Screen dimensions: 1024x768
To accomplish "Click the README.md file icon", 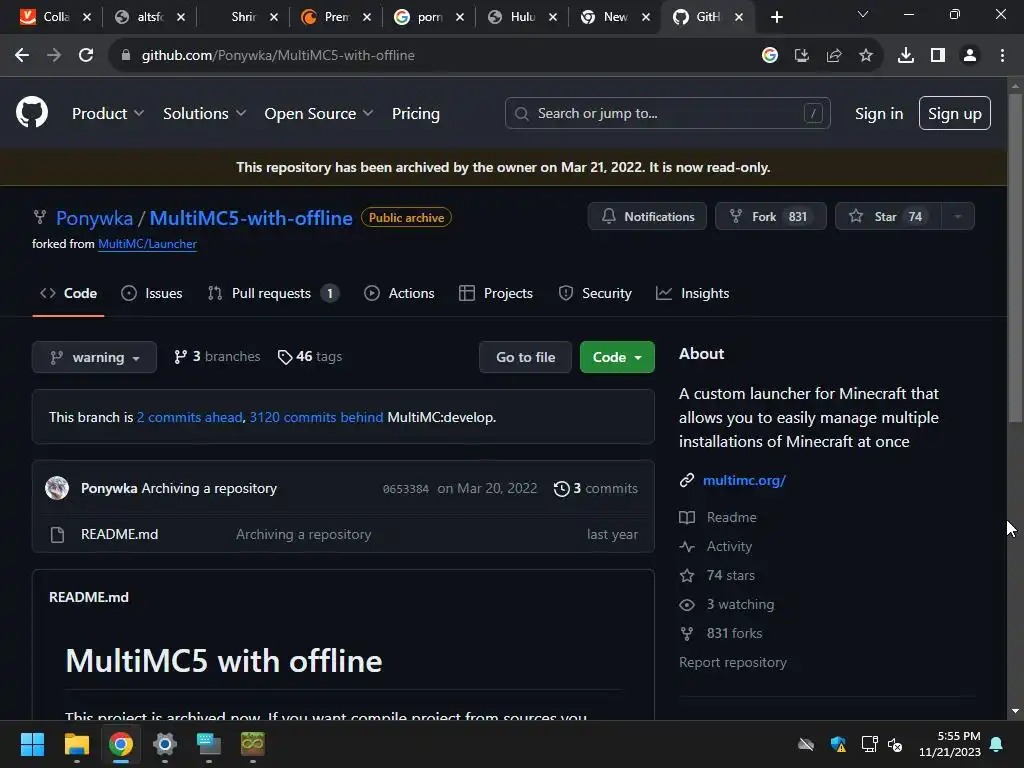I will pyautogui.click(x=57, y=535).
